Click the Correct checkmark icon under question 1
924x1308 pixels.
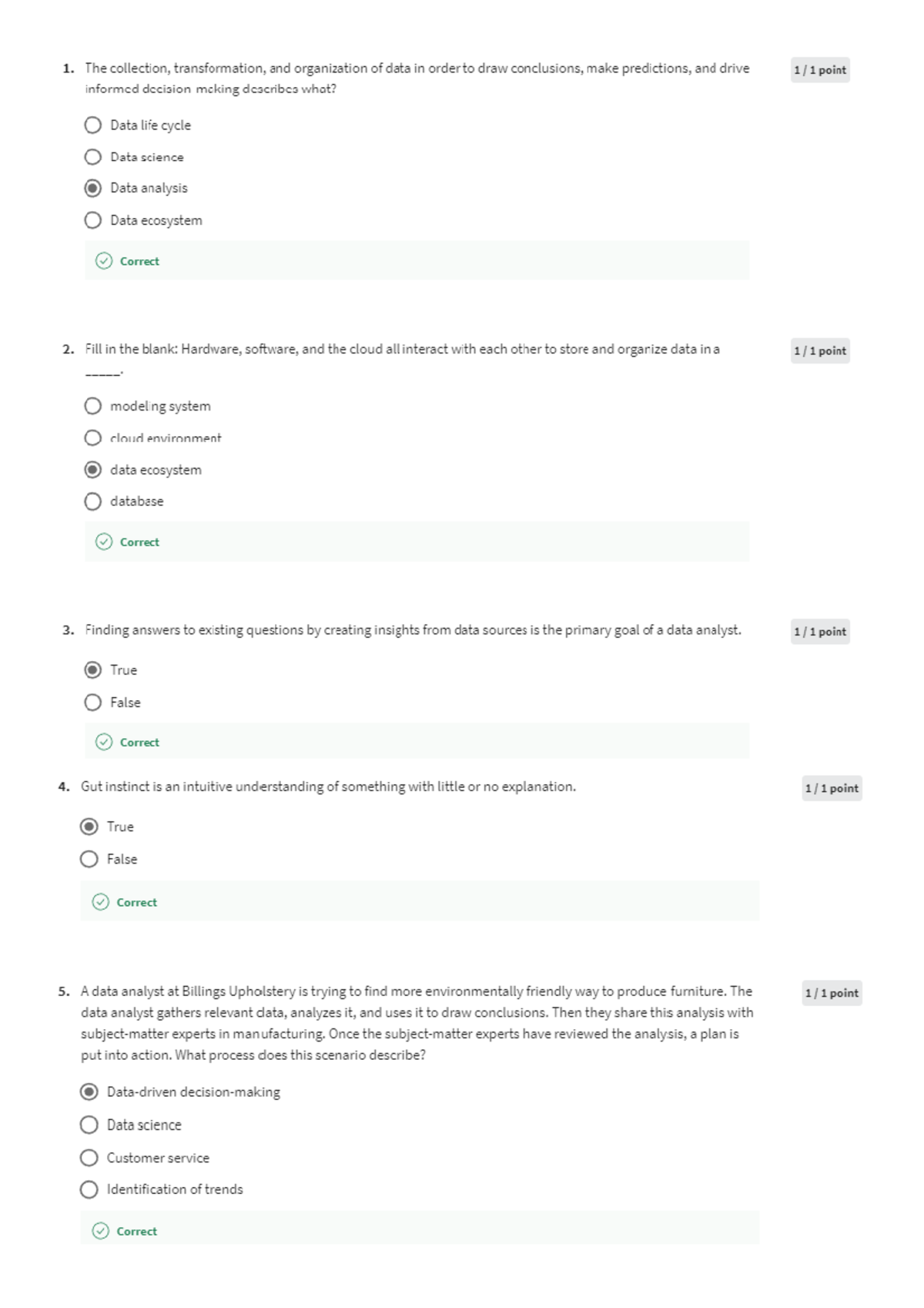(x=104, y=261)
